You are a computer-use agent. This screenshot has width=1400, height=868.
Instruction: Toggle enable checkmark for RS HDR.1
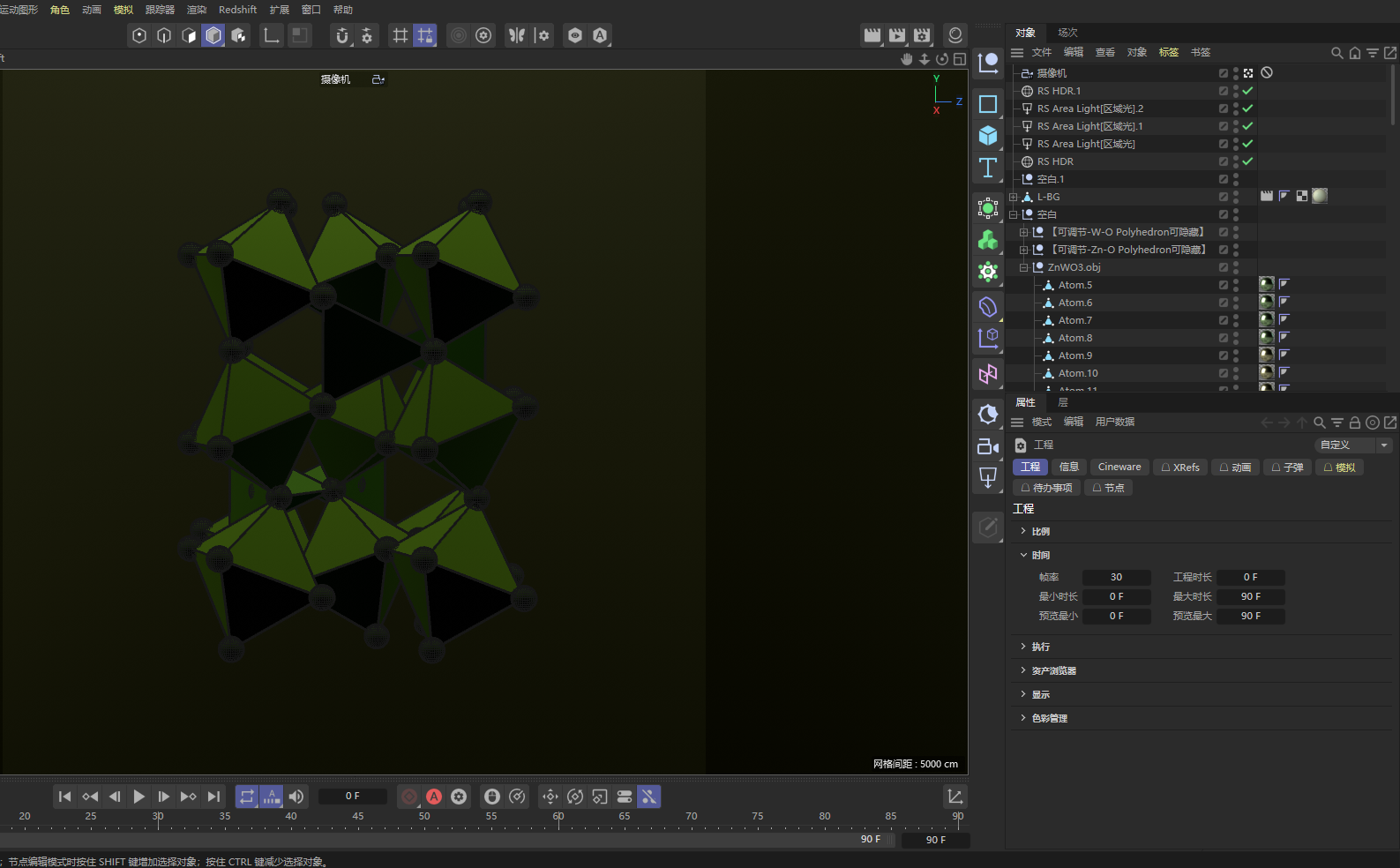pyautogui.click(x=1247, y=91)
